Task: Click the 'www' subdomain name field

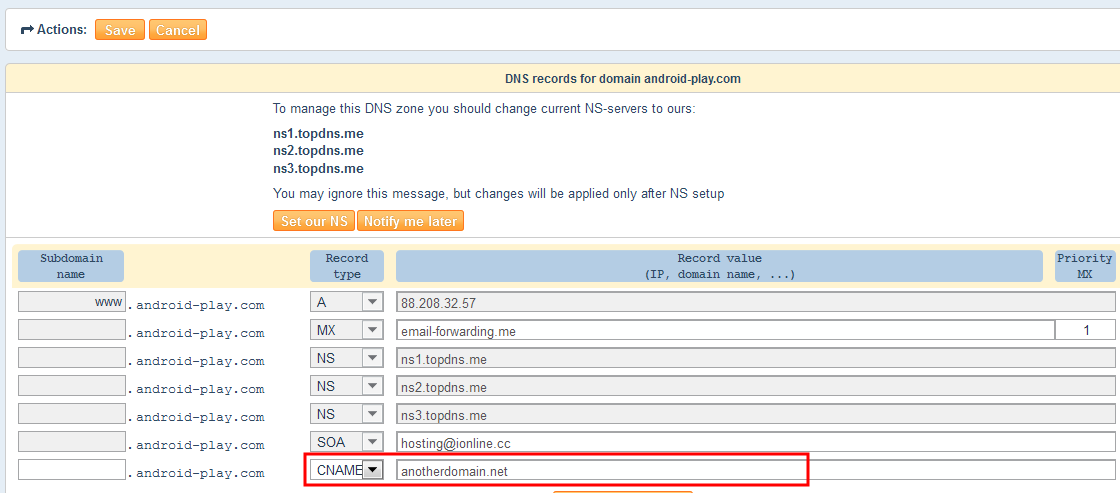Action: pos(71,302)
